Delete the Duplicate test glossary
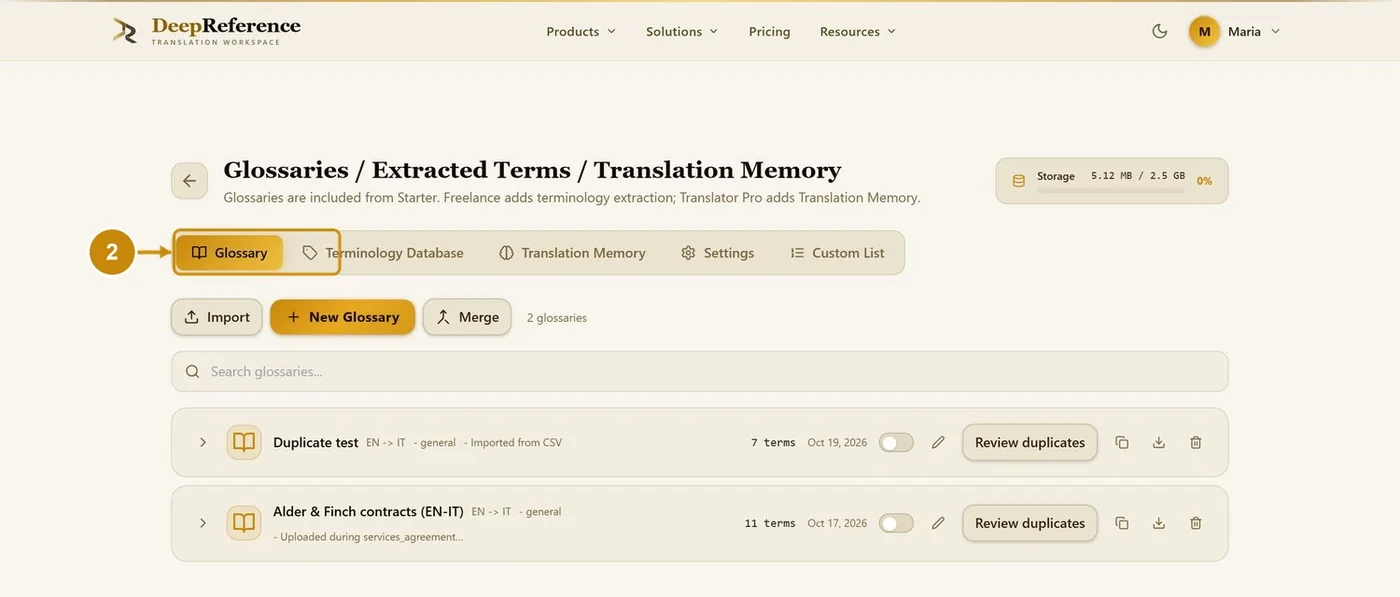1400x597 pixels. point(1196,442)
